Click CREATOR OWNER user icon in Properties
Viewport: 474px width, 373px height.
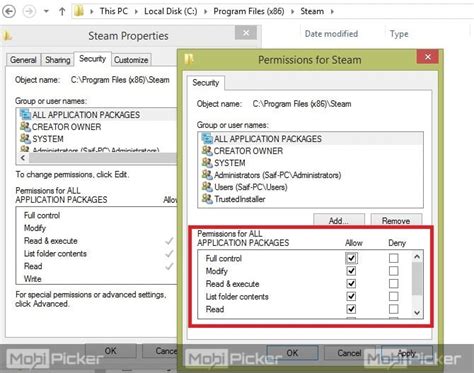click(25, 126)
